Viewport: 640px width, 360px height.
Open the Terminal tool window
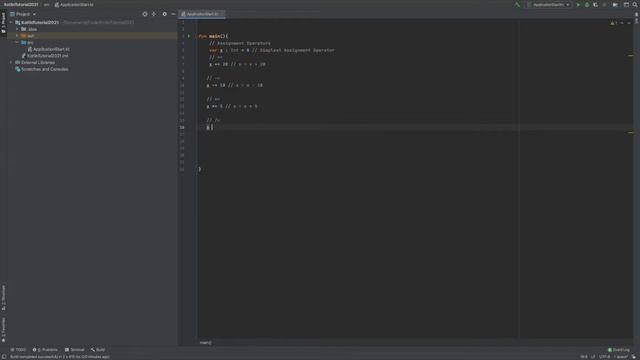75,350
